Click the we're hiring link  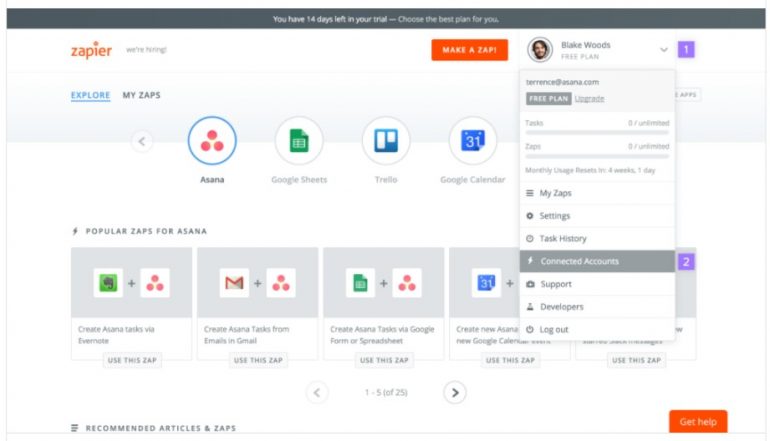point(146,50)
